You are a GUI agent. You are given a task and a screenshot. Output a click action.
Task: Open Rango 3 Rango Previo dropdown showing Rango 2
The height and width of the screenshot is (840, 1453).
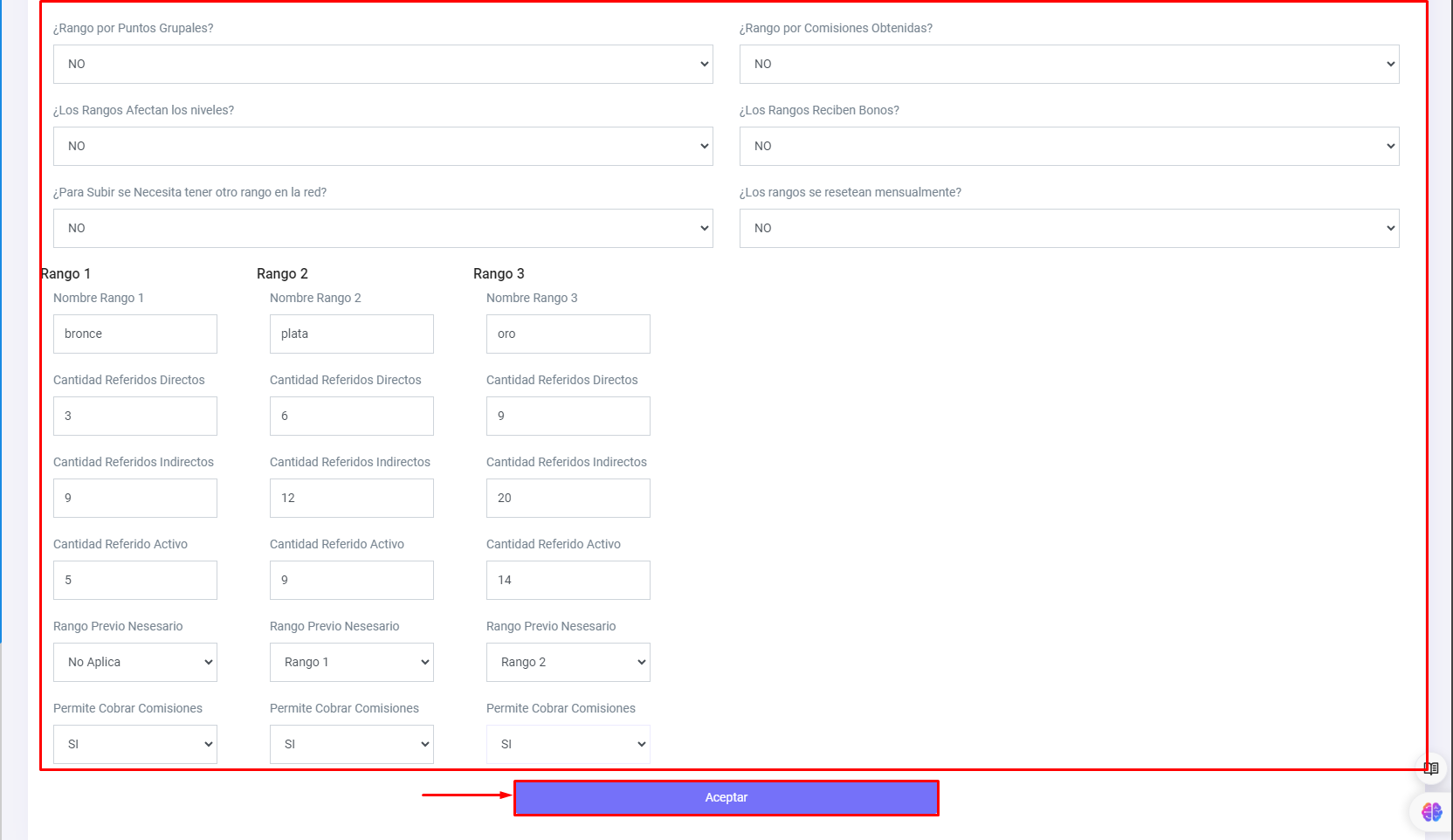coord(568,663)
